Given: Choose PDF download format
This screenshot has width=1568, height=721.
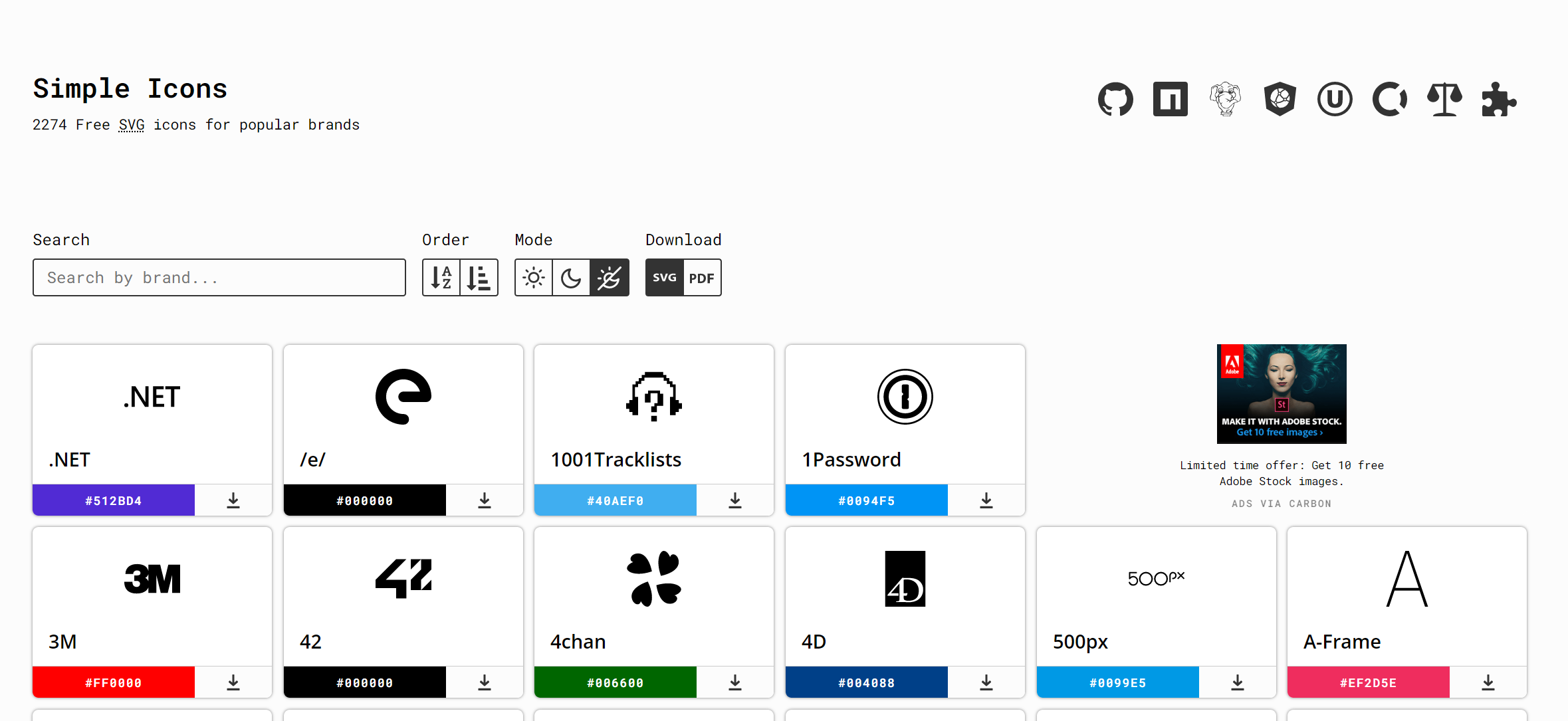Looking at the screenshot, I should coord(702,278).
